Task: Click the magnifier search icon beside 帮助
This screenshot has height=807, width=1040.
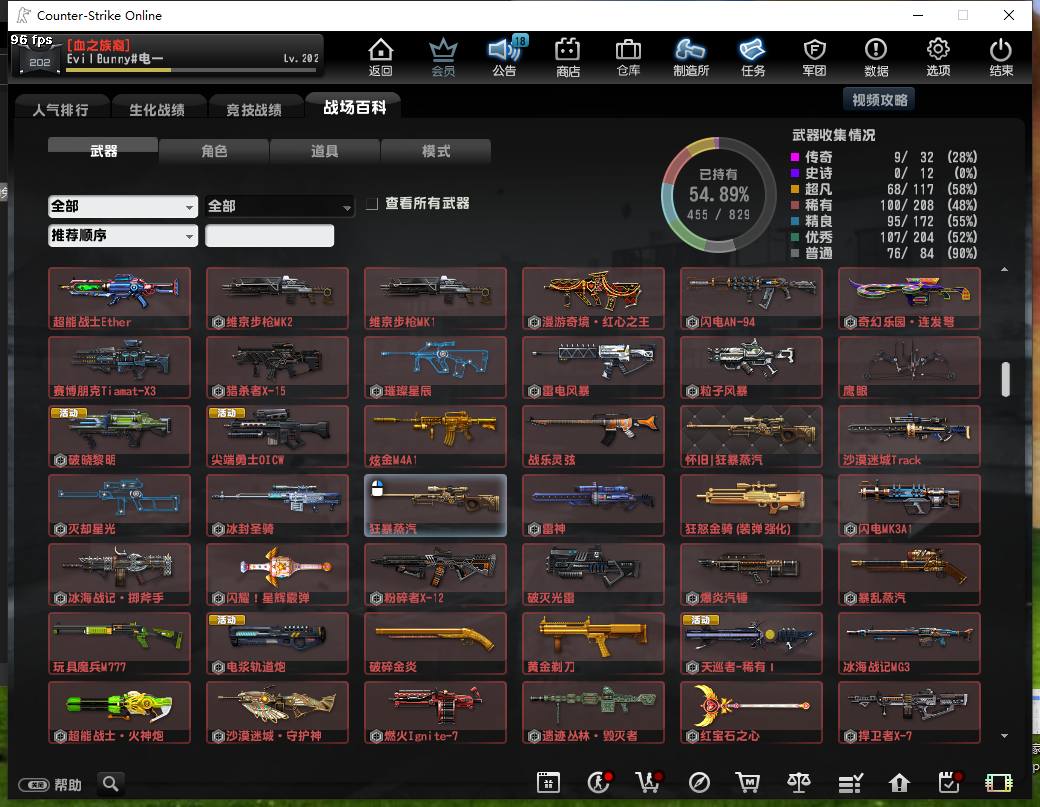Action: 111,784
